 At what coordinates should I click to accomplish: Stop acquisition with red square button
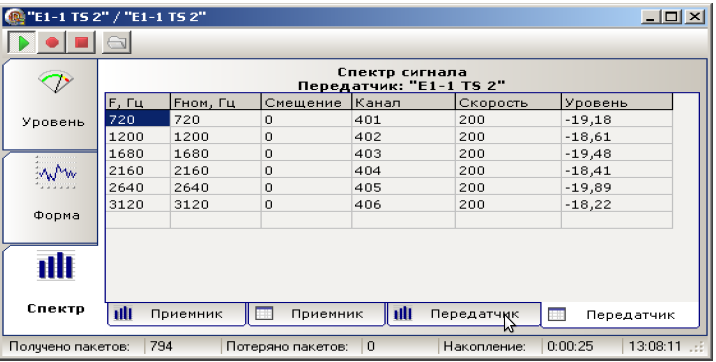pyautogui.click(x=81, y=42)
